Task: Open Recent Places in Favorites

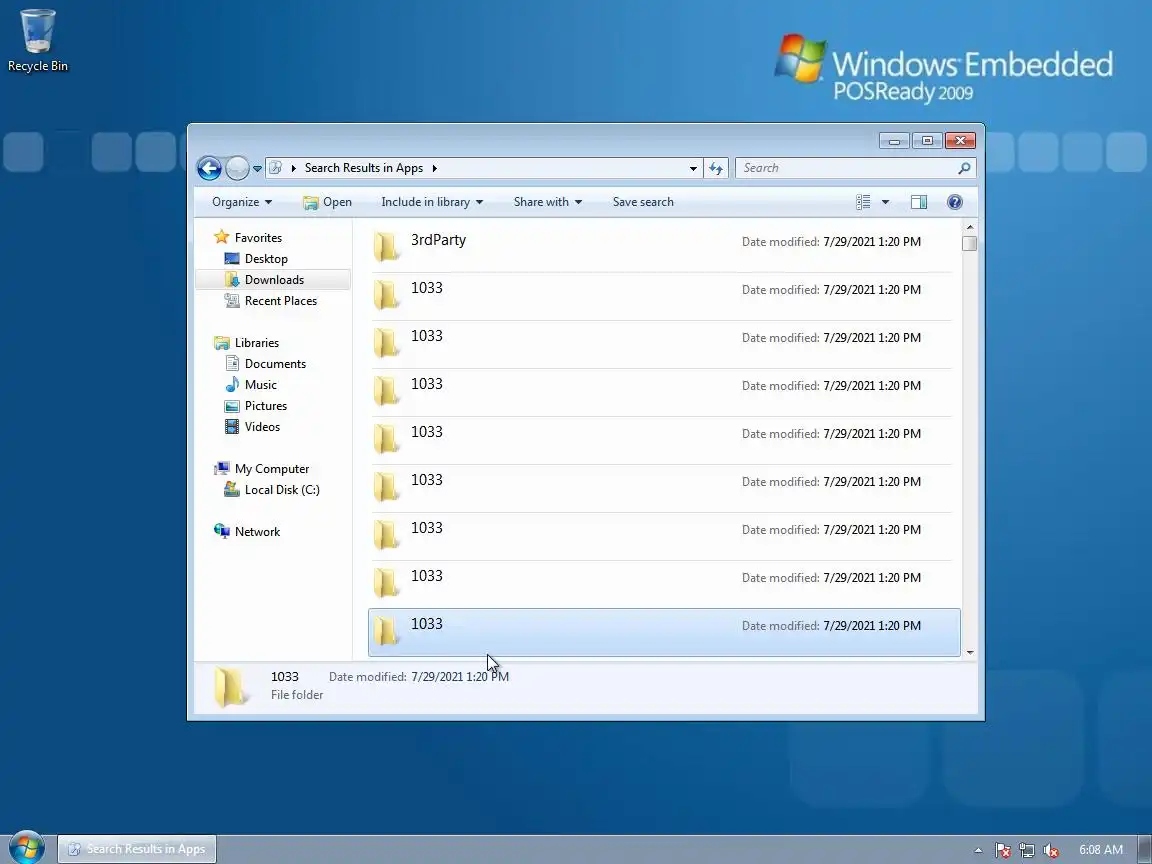Action: 281,300
